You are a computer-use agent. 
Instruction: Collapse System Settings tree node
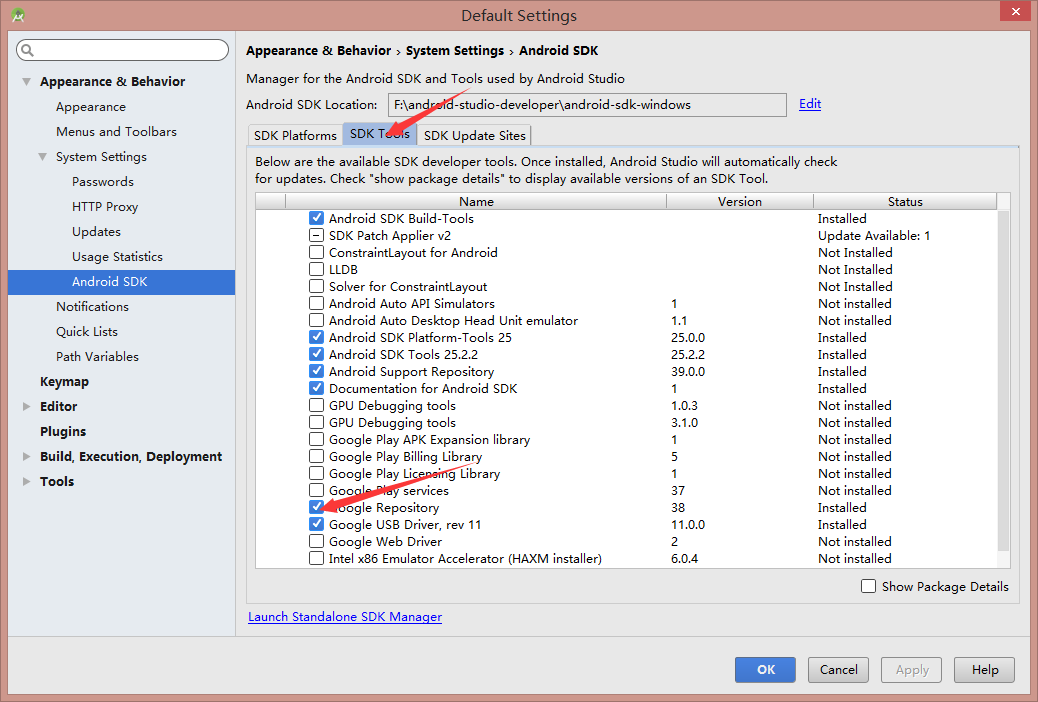tap(42, 157)
